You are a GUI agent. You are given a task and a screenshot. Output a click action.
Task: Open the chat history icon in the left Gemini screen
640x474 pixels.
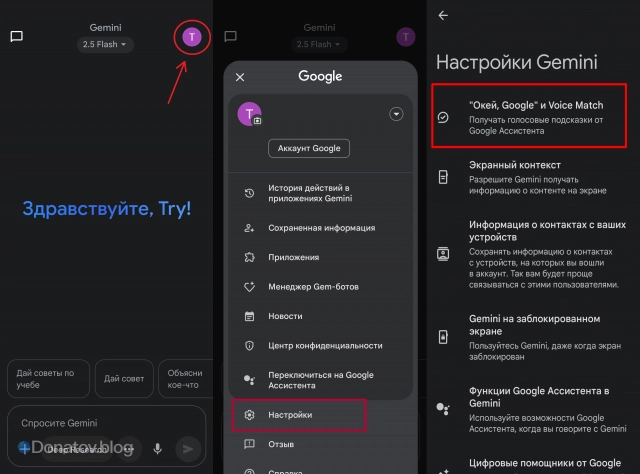[16, 36]
